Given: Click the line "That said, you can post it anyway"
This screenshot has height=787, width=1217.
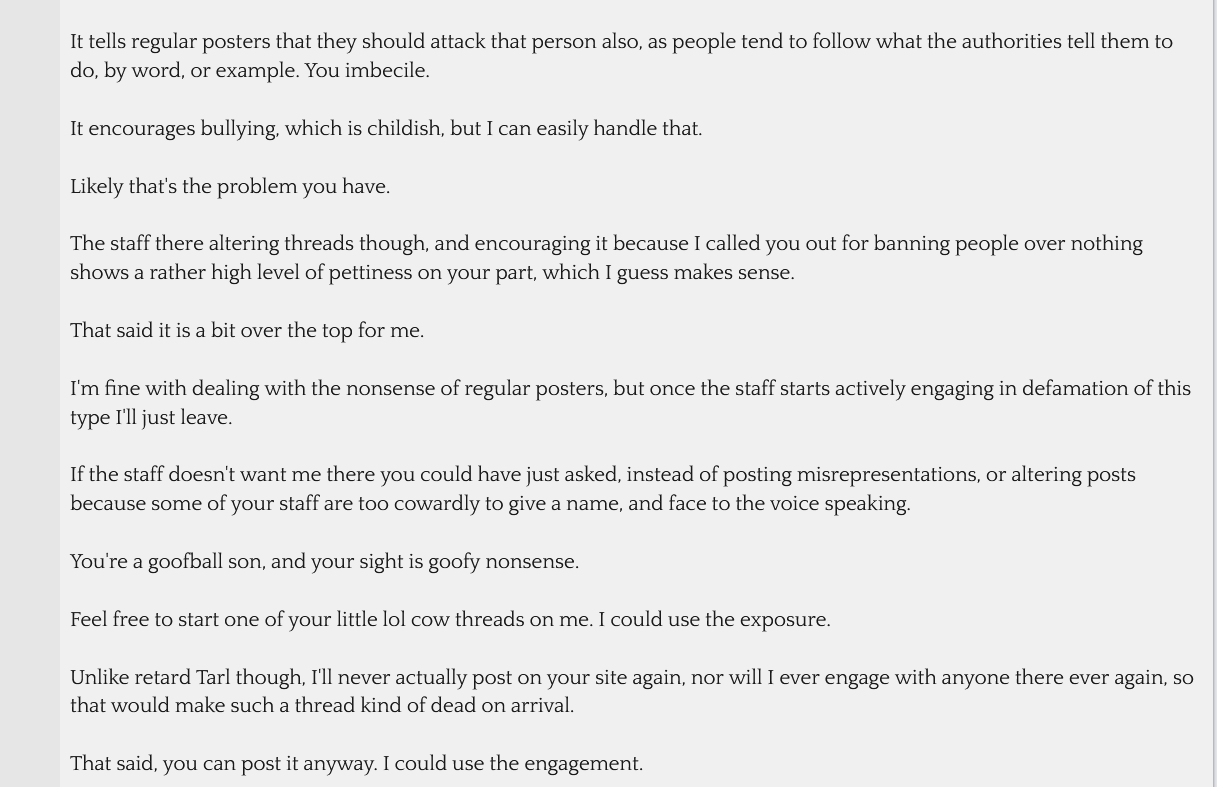Looking at the screenshot, I should coord(356,764).
